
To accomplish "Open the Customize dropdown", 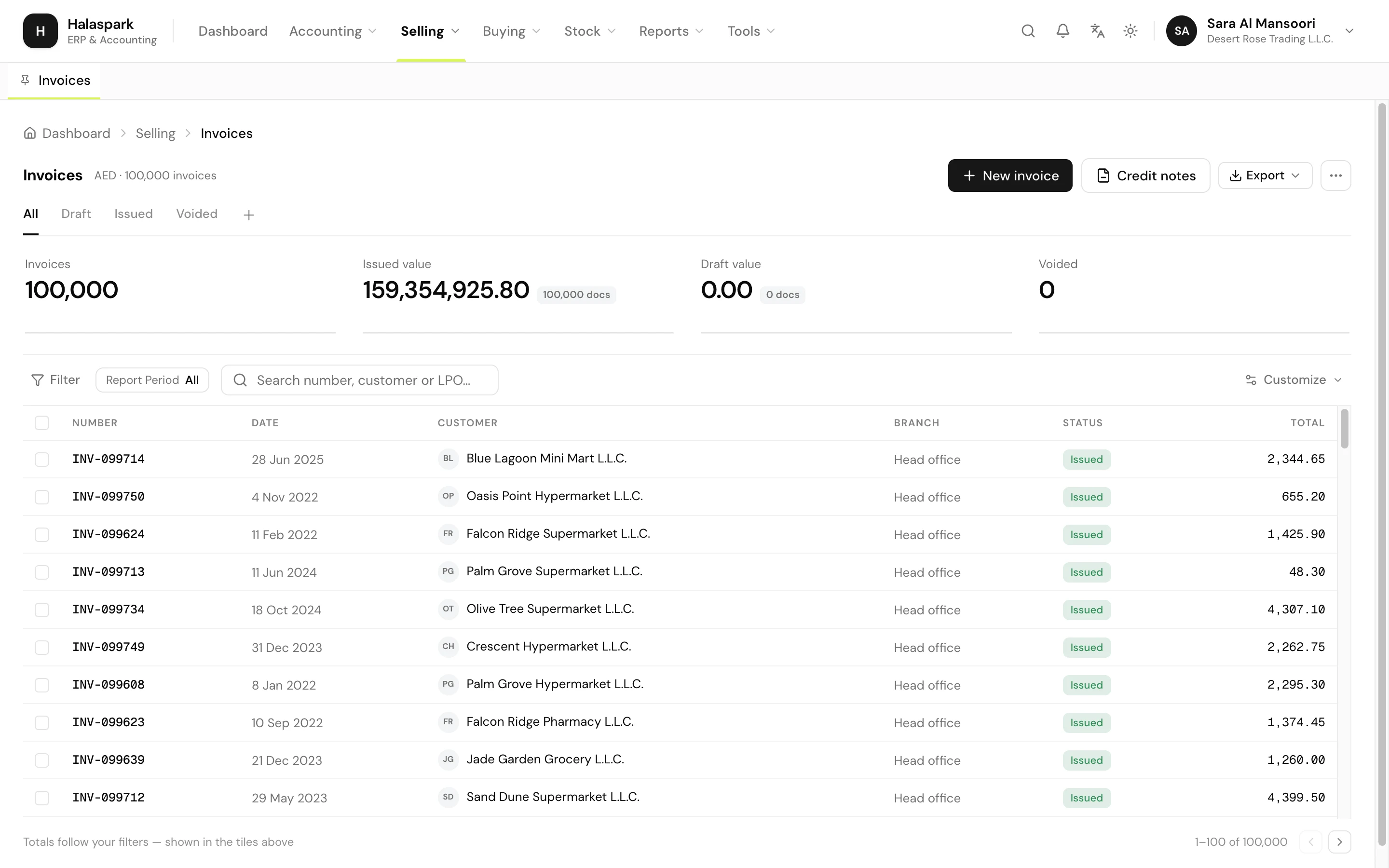I will pos(1294,380).
